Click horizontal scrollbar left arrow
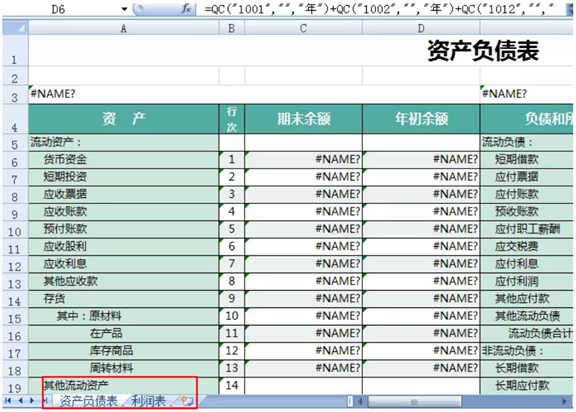576x412 pixels. click(x=360, y=401)
